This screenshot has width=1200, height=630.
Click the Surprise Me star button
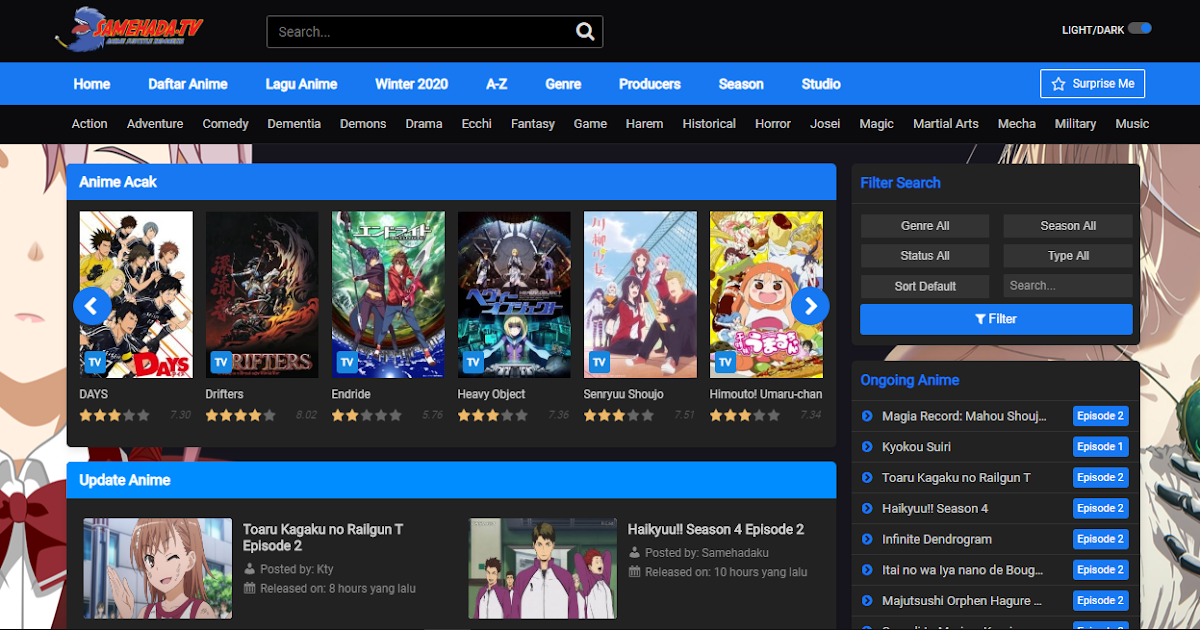click(x=1092, y=84)
